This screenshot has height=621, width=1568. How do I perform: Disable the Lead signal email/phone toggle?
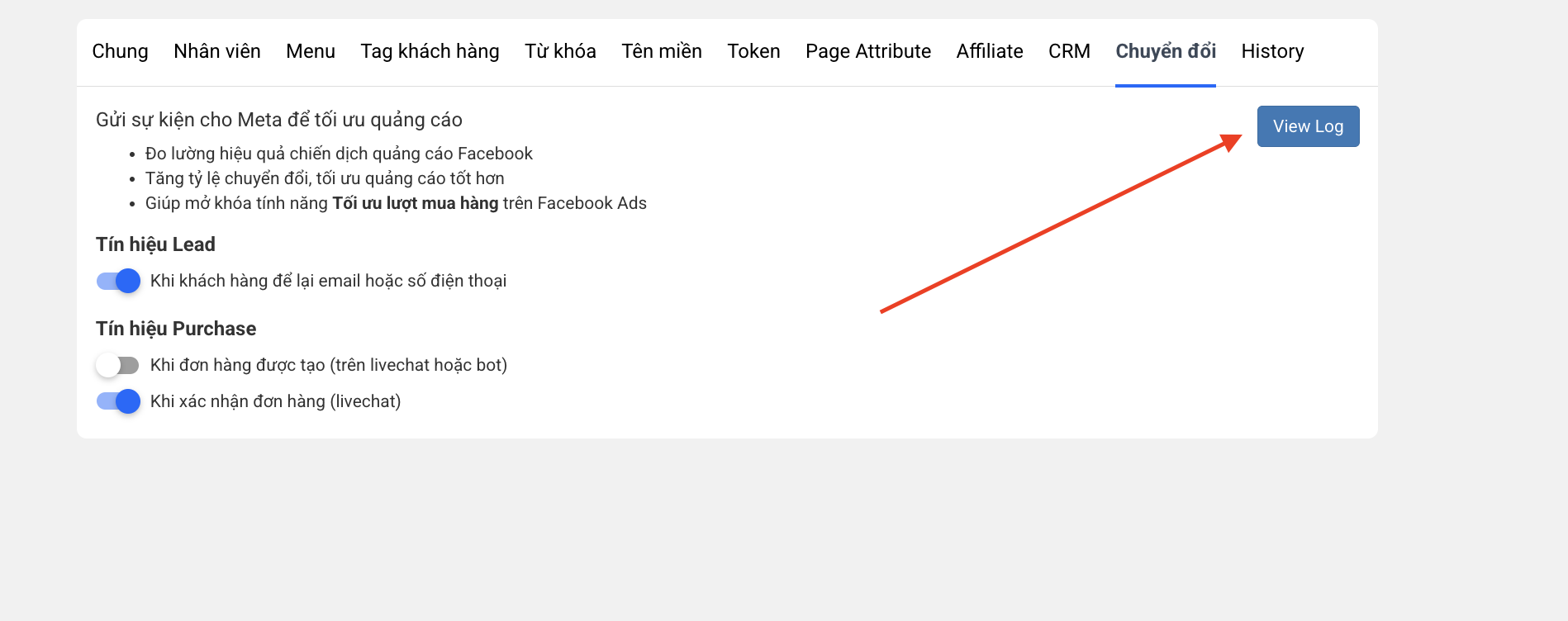(118, 281)
